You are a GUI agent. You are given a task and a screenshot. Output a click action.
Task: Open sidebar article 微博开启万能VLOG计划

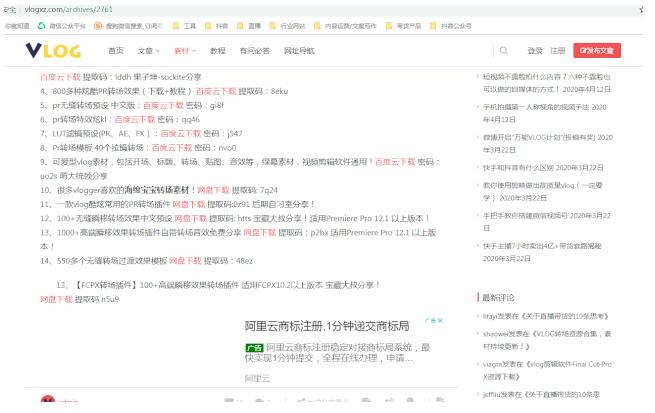[548, 144]
